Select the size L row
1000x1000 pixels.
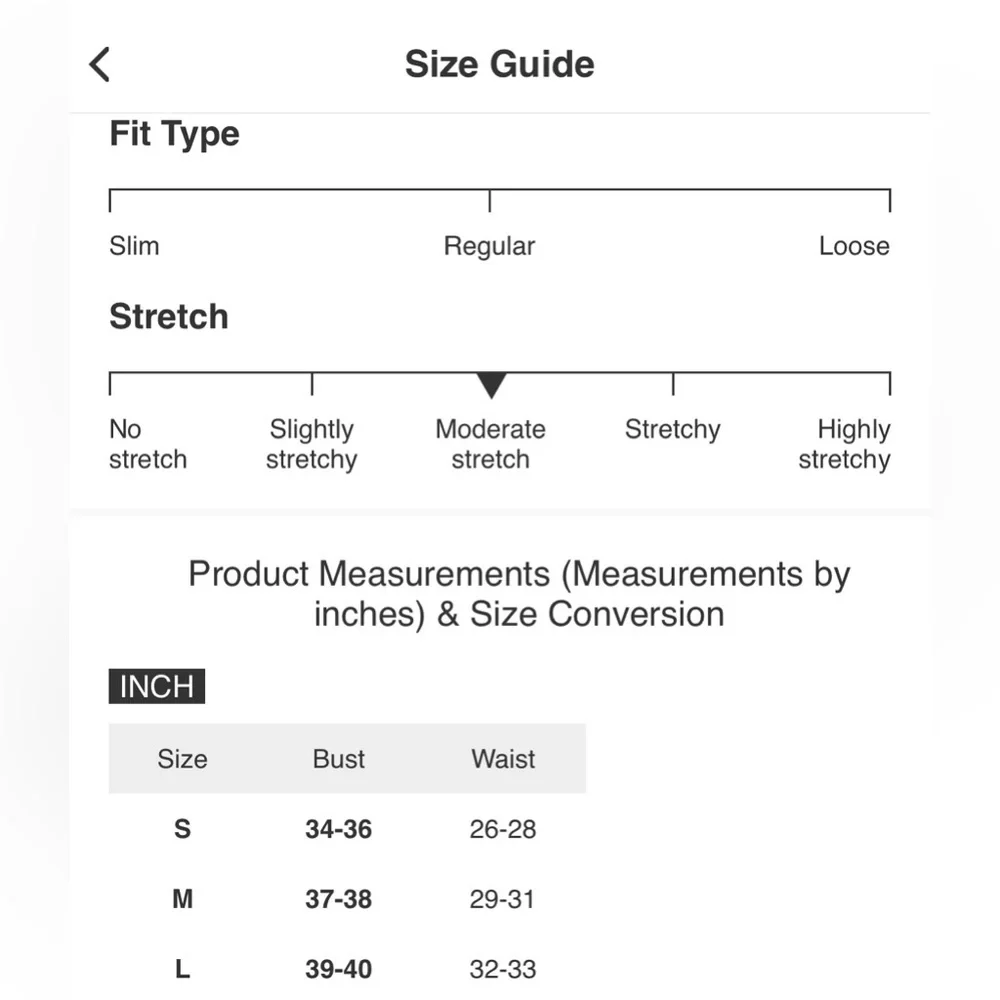click(x=182, y=969)
